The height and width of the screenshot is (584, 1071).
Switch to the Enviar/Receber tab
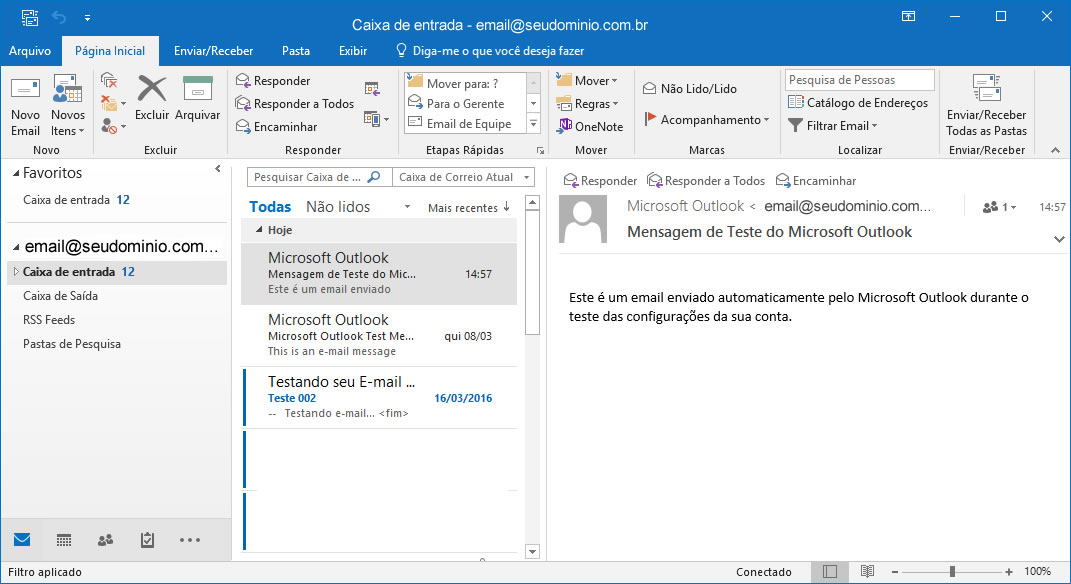(x=213, y=51)
